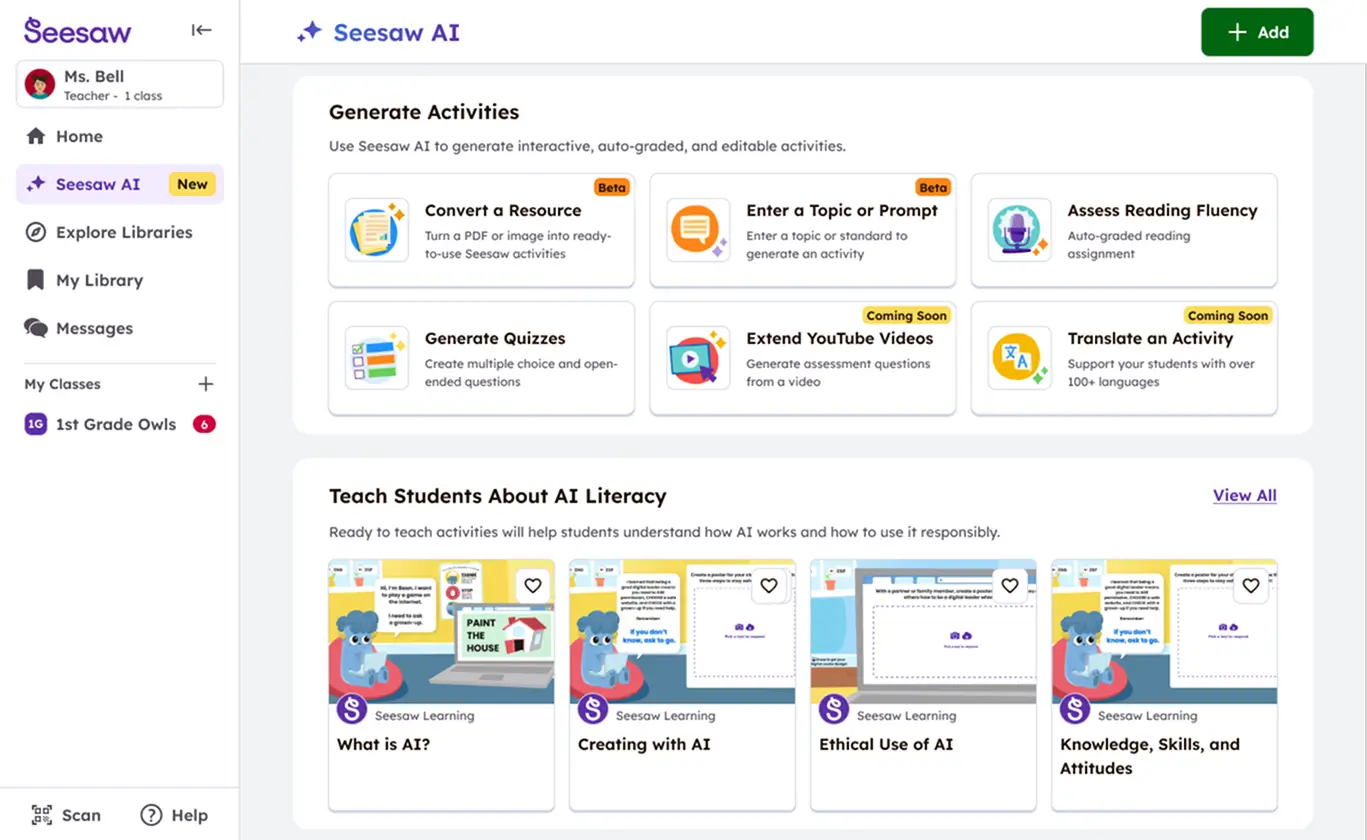Favorite the What is AI? activity
The width and height of the screenshot is (1367, 840).
point(532,586)
